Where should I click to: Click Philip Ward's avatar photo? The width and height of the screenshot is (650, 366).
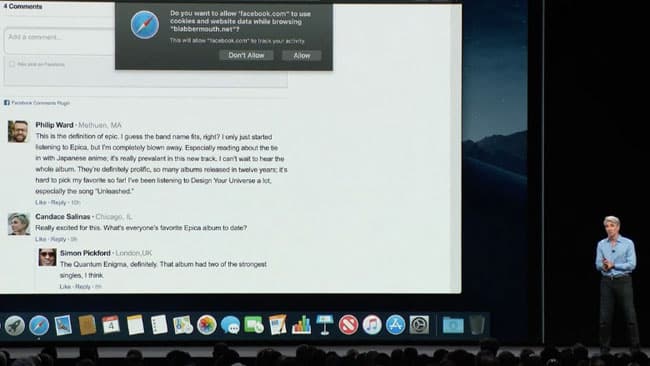(18, 132)
